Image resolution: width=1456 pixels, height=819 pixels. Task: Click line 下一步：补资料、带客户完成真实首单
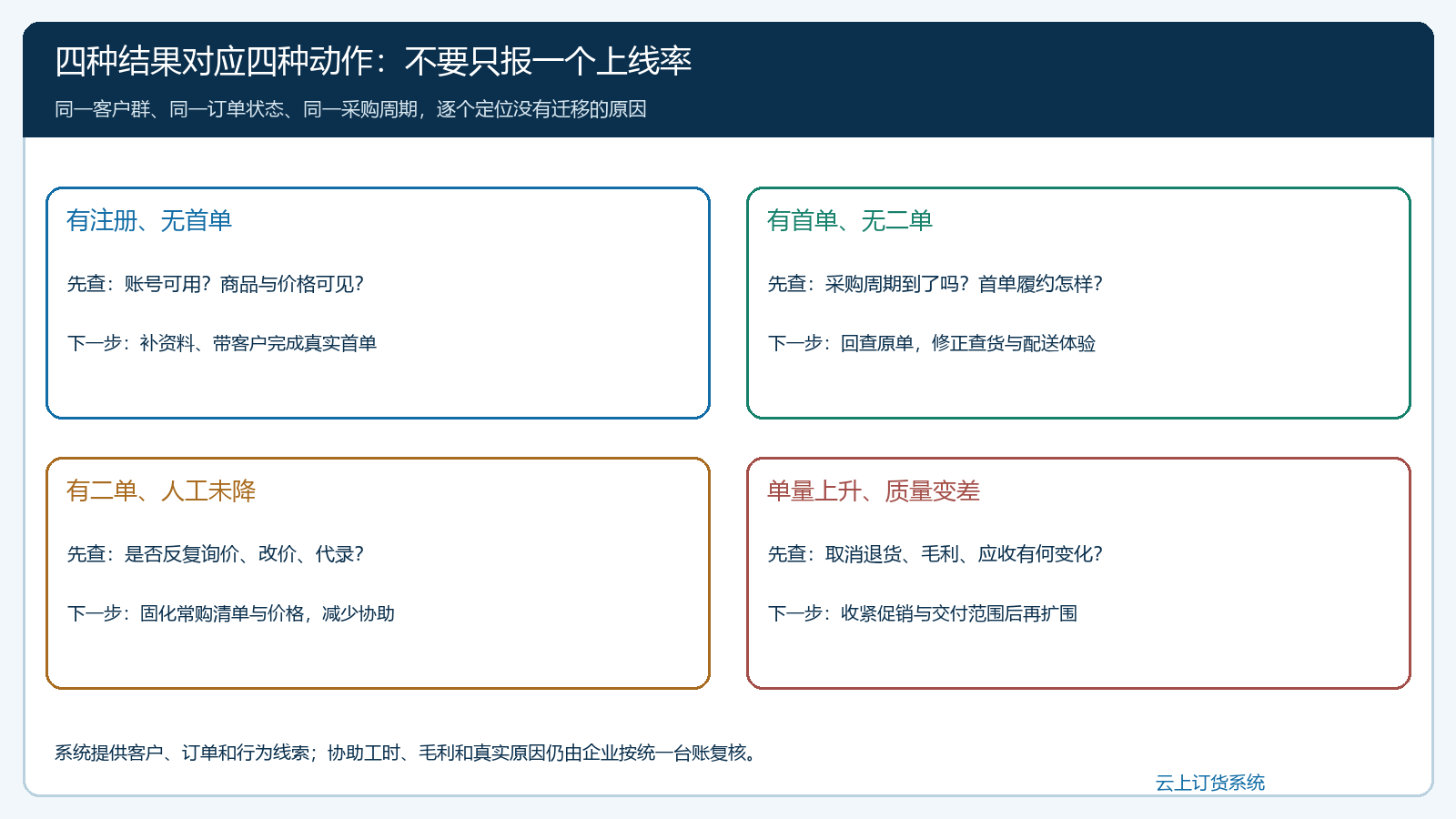(222, 343)
